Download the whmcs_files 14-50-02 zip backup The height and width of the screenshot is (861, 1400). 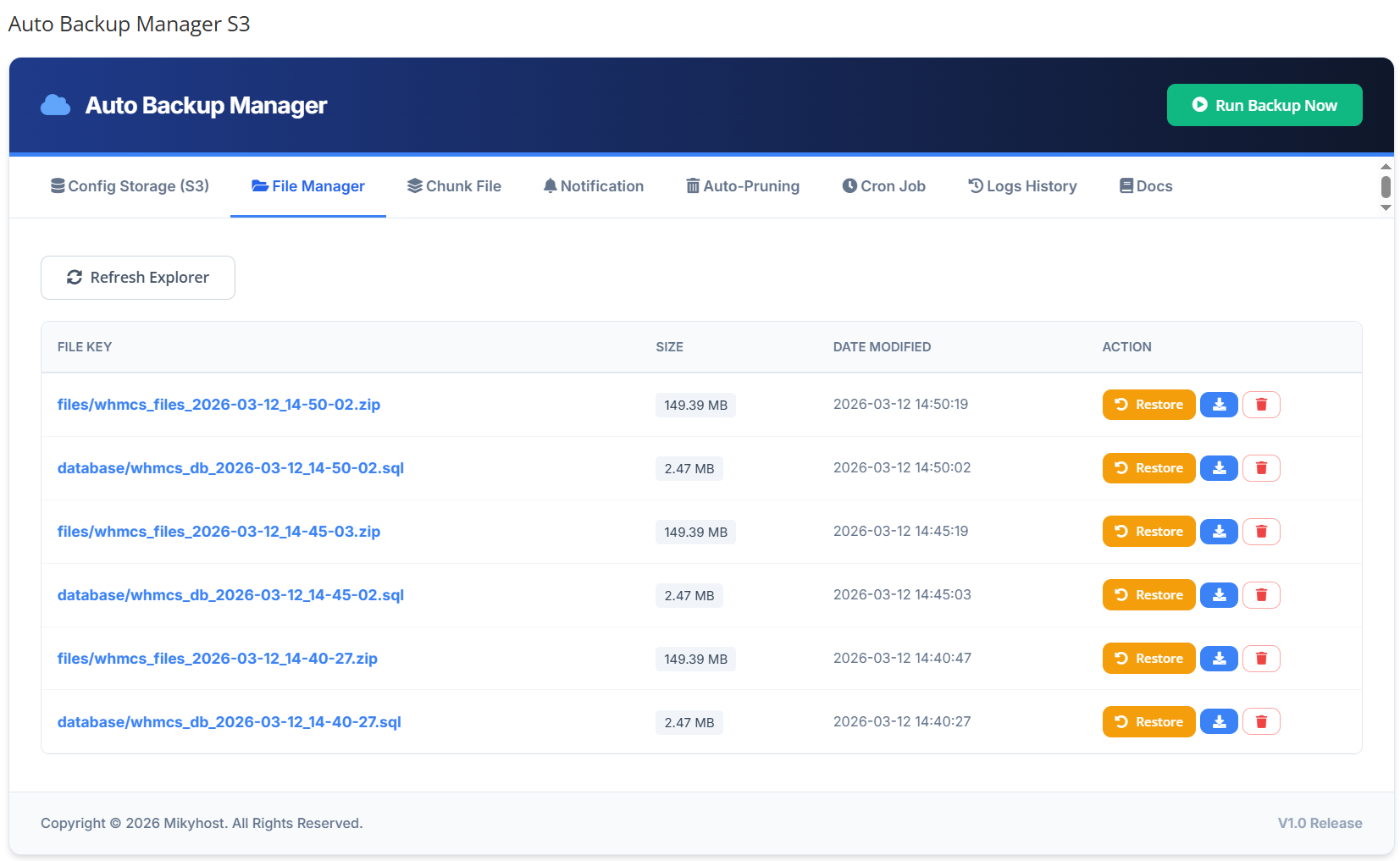tap(1219, 405)
